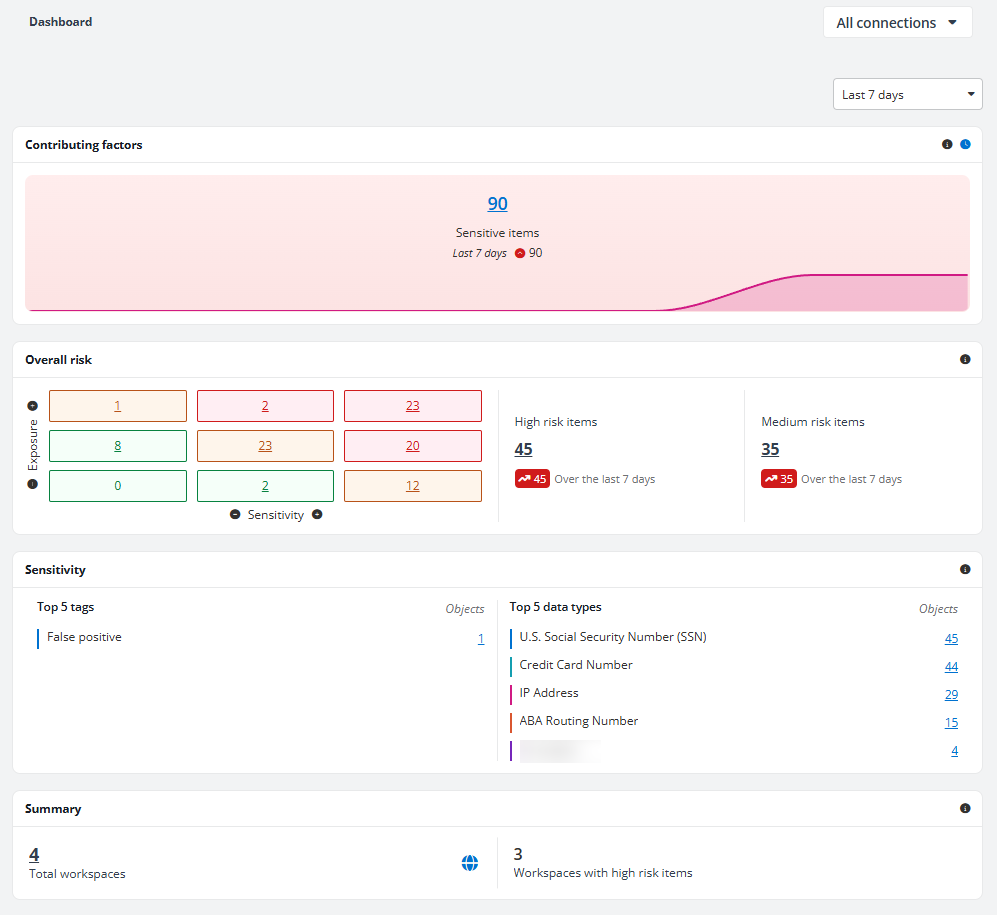Screen dimensions: 997x915
Task: Click the blue clock icon in Contributing factors
Action: point(965,144)
